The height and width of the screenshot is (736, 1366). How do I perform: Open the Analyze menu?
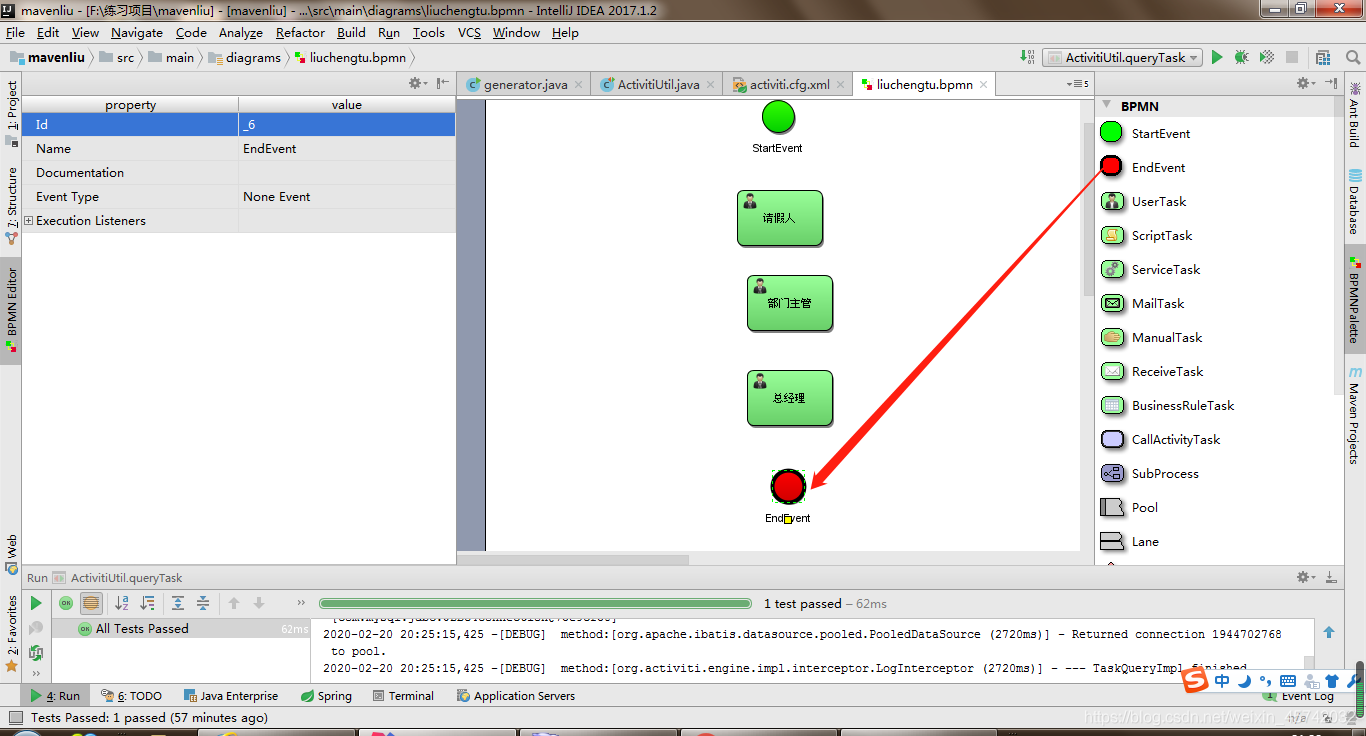coord(240,32)
